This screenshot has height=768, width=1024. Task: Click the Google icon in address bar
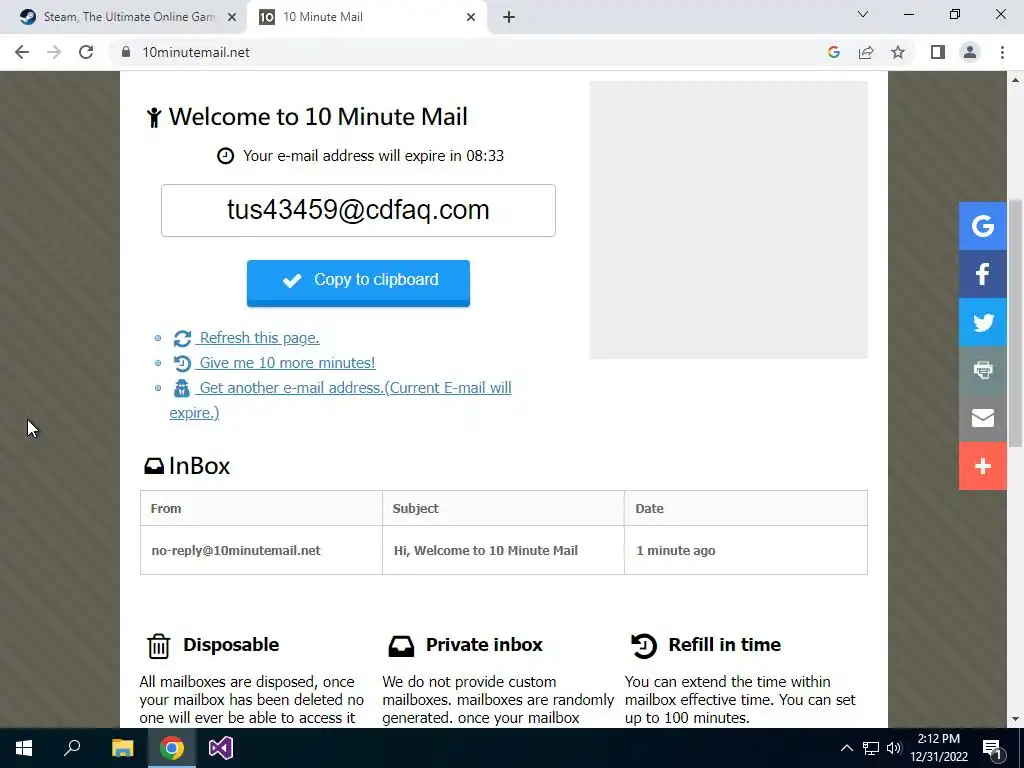click(833, 52)
